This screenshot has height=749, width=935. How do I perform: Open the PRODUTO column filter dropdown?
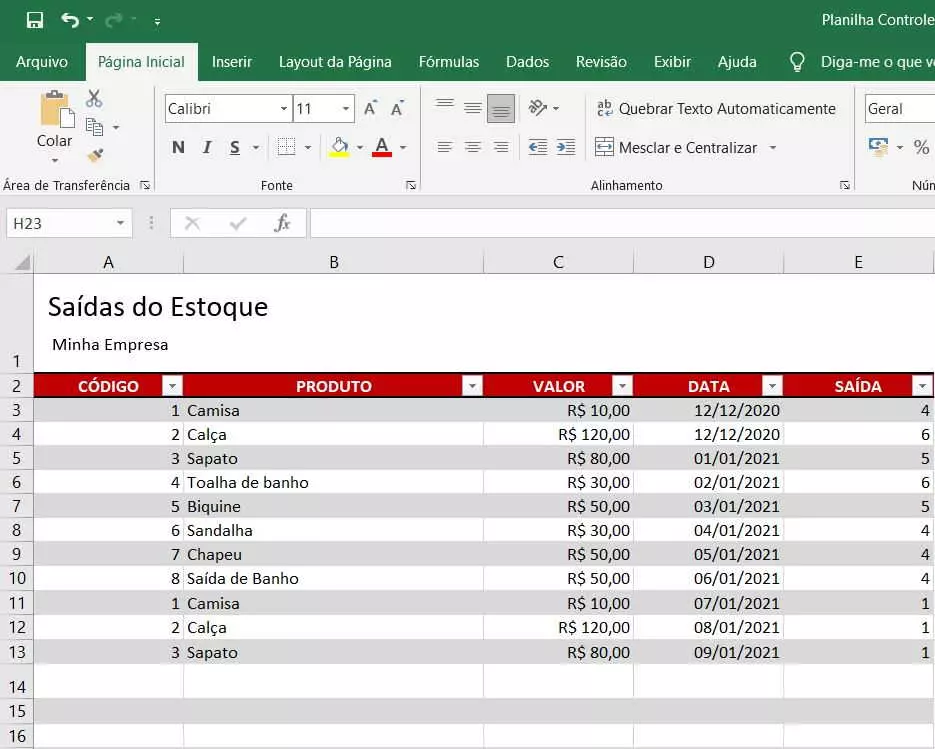click(472, 386)
